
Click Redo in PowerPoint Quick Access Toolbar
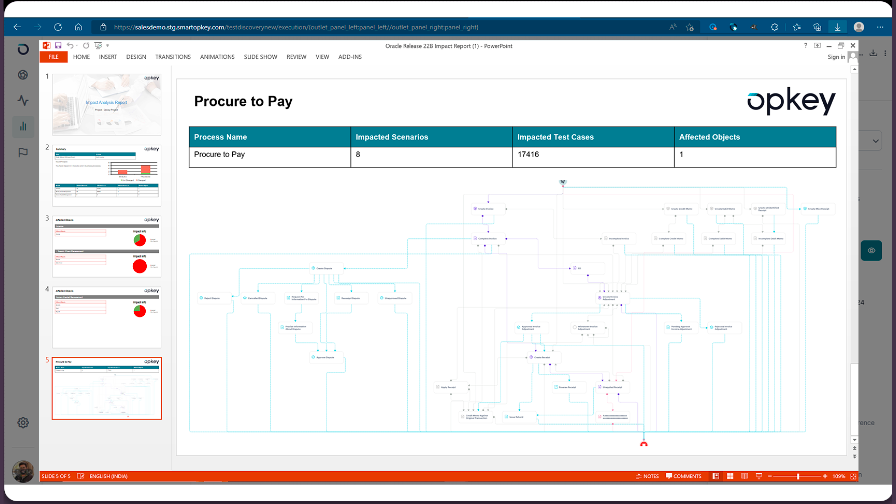click(86, 45)
